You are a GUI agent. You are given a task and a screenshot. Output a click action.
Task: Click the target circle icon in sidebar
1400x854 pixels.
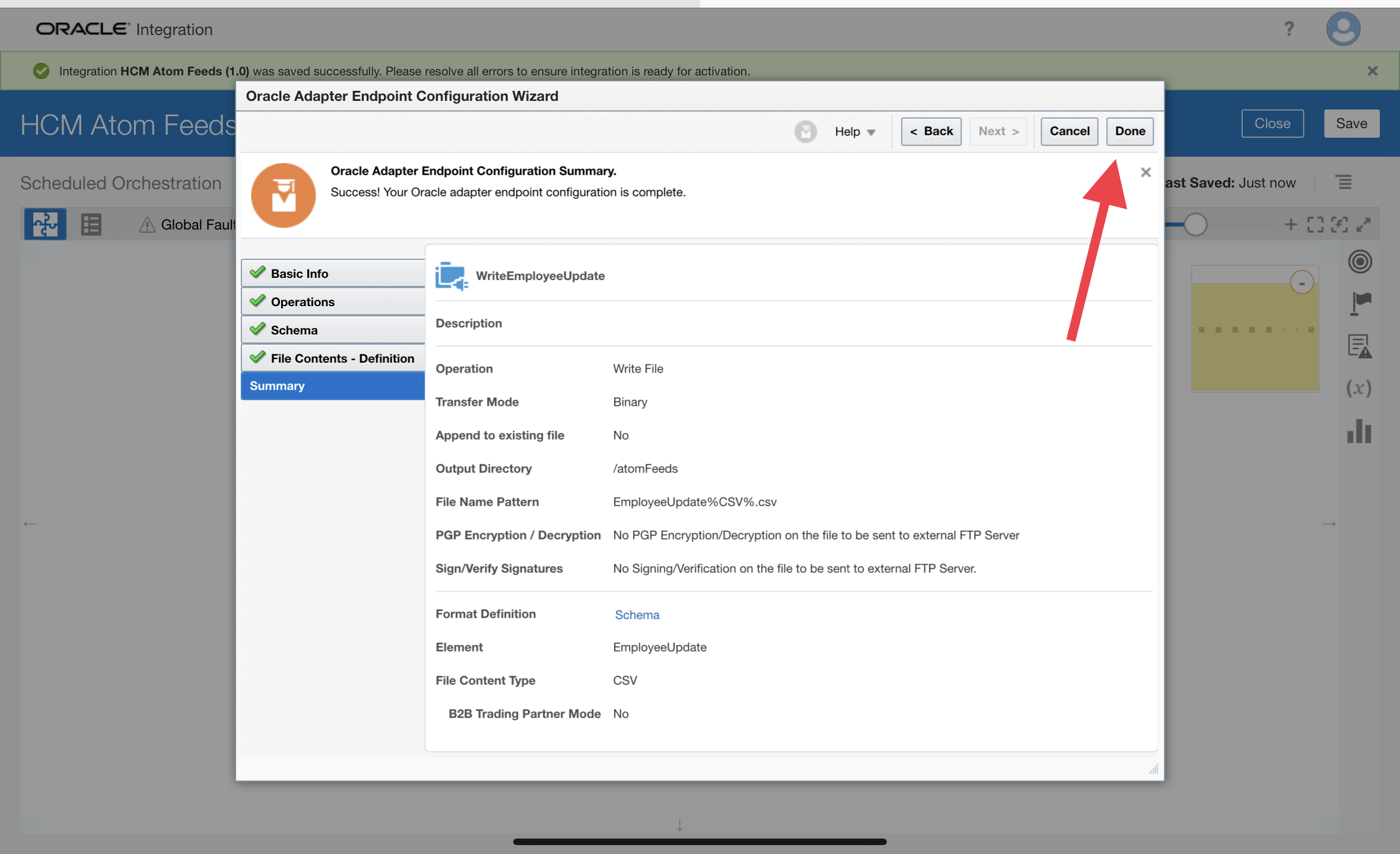click(x=1360, y=262)
